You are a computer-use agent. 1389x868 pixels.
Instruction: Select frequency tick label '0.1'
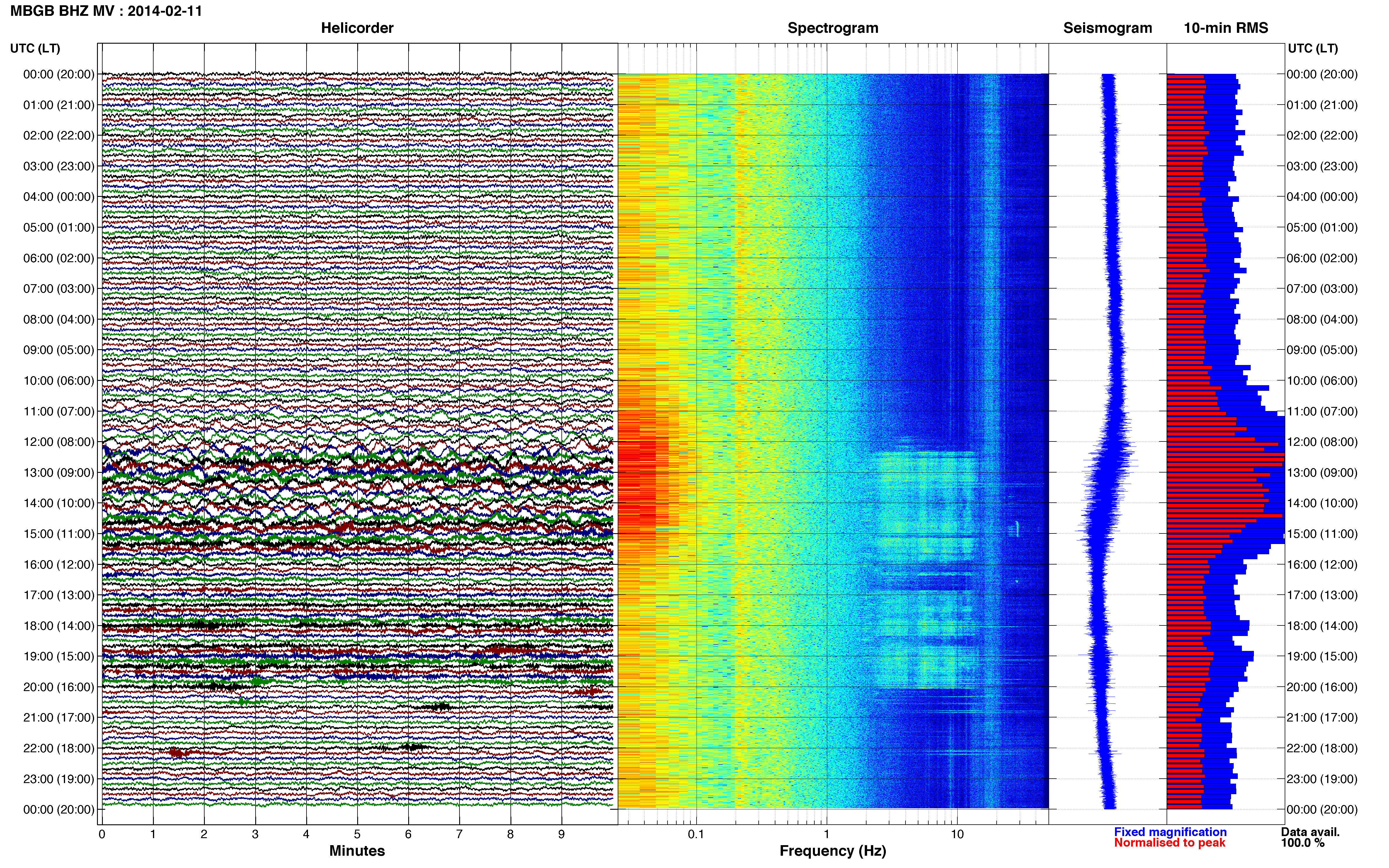coord(696,835)
